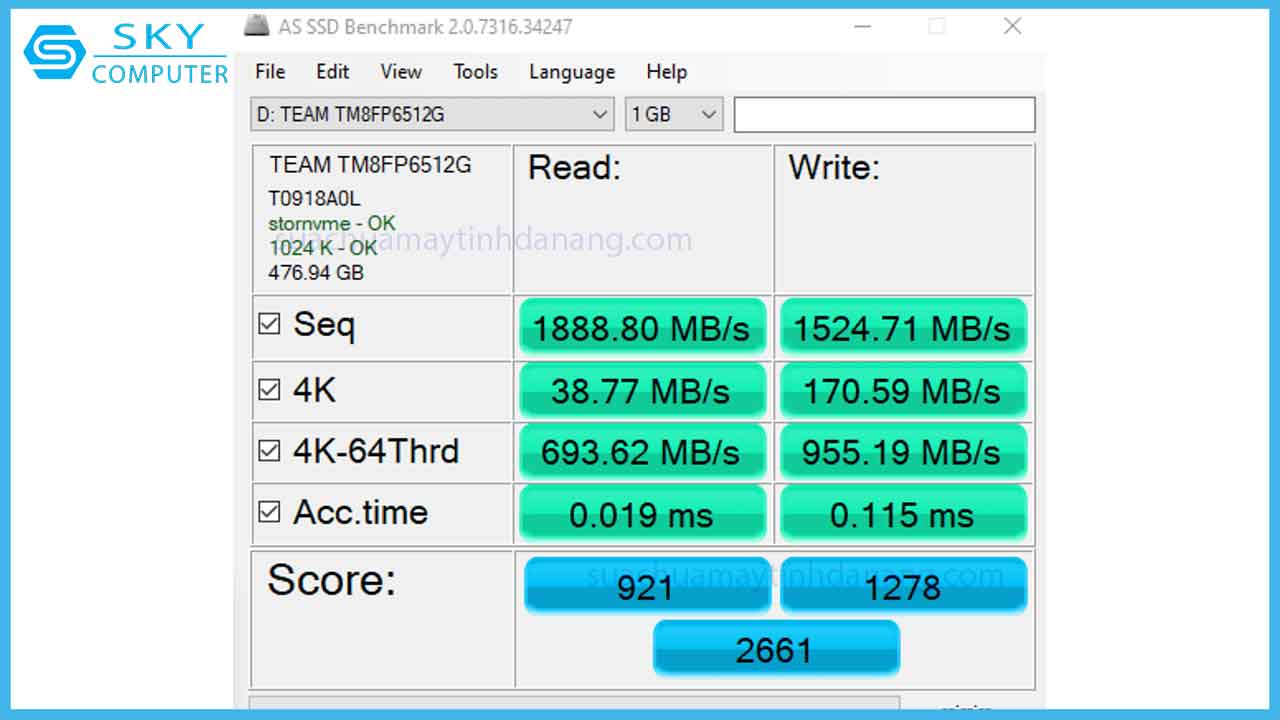This screenshot has width=1280, height=720.
Task: Open the Tools menu
Action: [x=475, y=72]
